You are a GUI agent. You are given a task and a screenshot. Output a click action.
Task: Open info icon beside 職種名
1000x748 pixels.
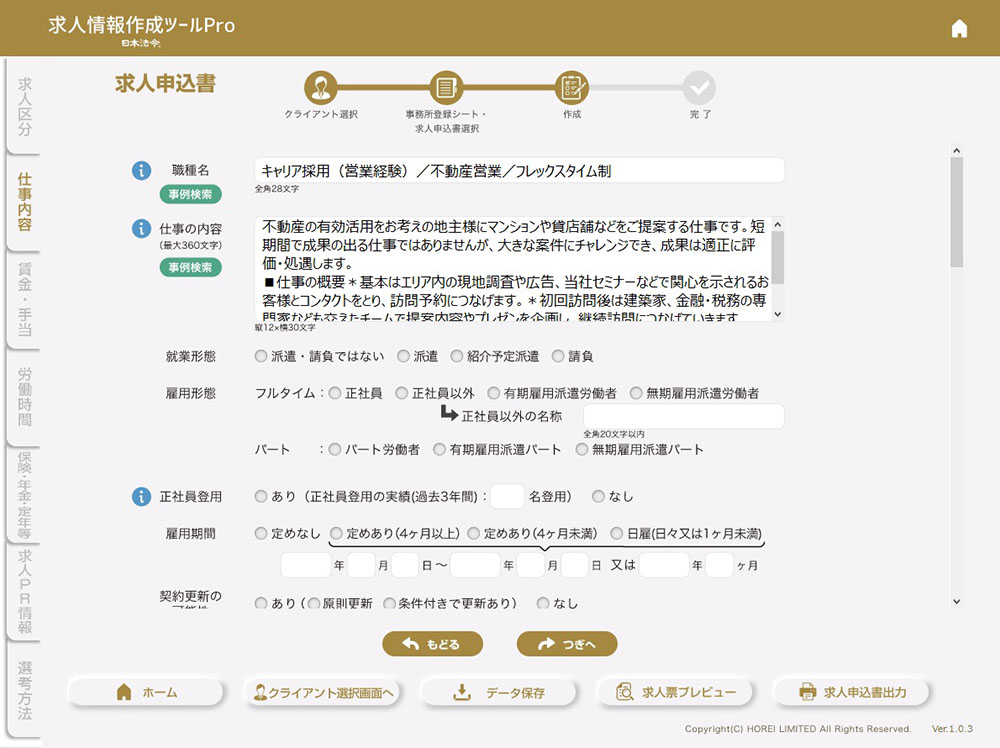pos(141,170)
